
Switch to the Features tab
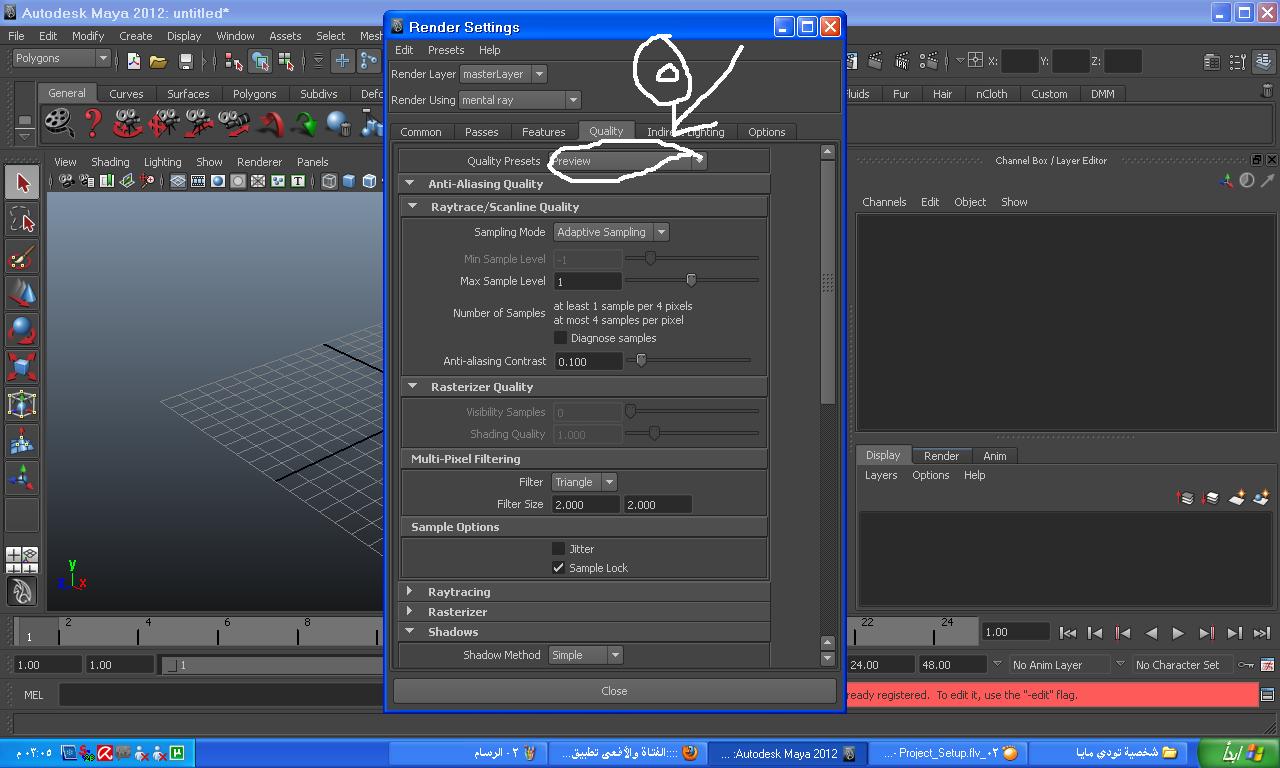tap(543, 132)
